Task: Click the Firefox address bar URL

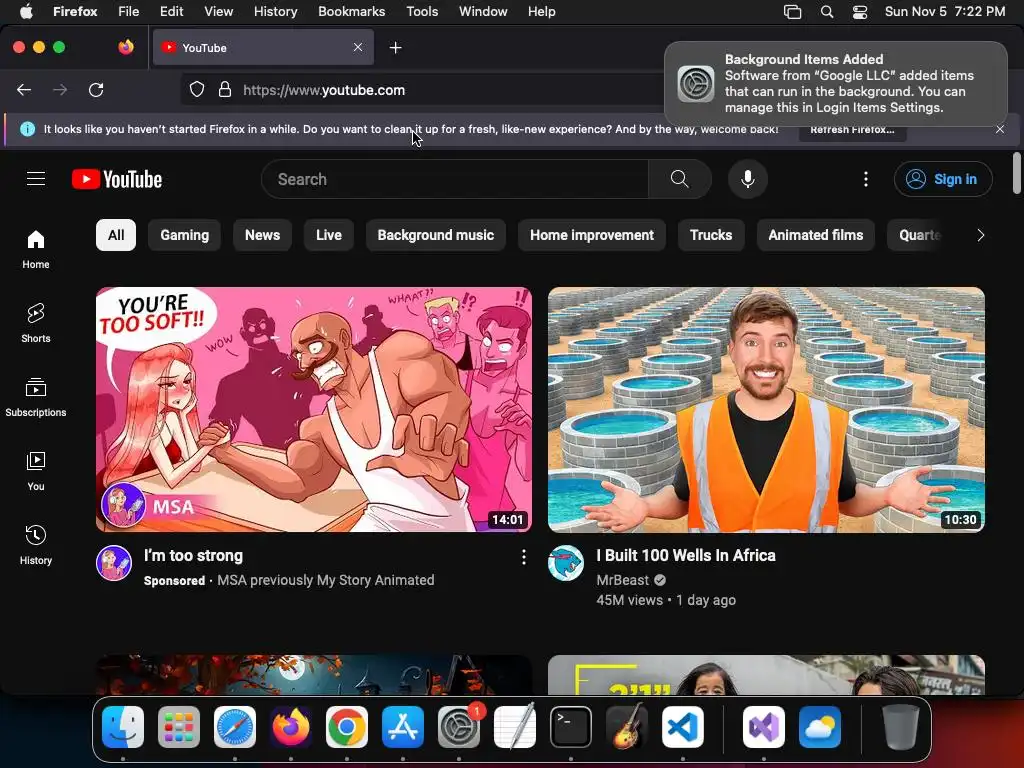Action: 324,90
